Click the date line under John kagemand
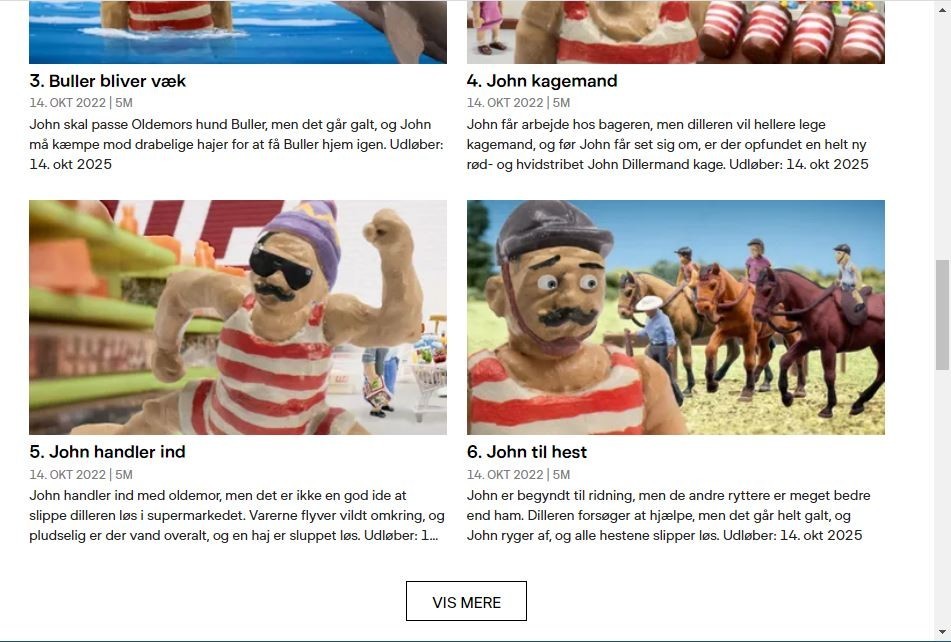Screen dimensions: 951x642 (x=519, y=103)
